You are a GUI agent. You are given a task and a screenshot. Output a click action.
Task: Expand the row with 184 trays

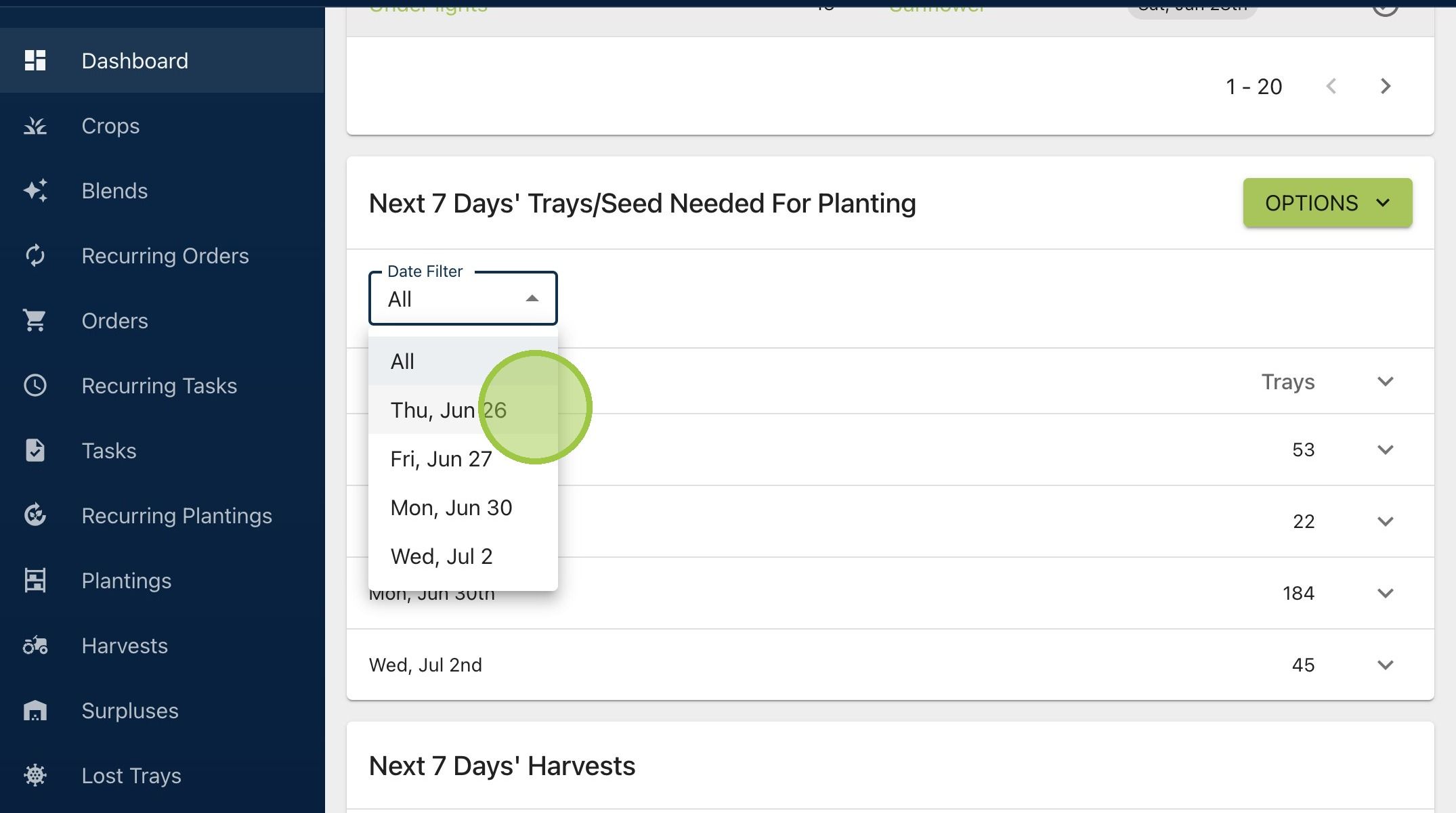click(1386, 593)
